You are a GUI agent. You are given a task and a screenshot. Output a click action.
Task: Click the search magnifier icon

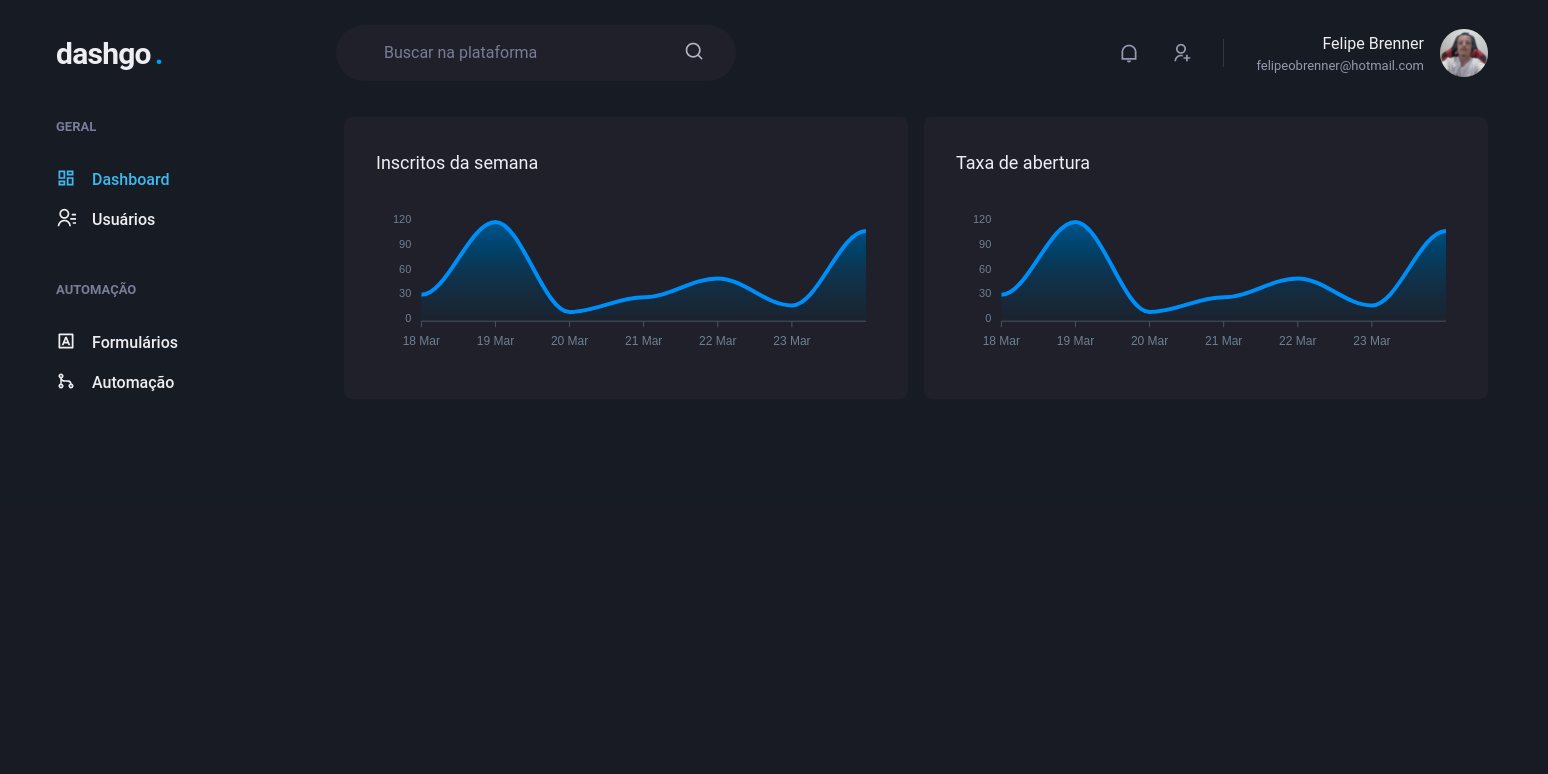(693, 50)
